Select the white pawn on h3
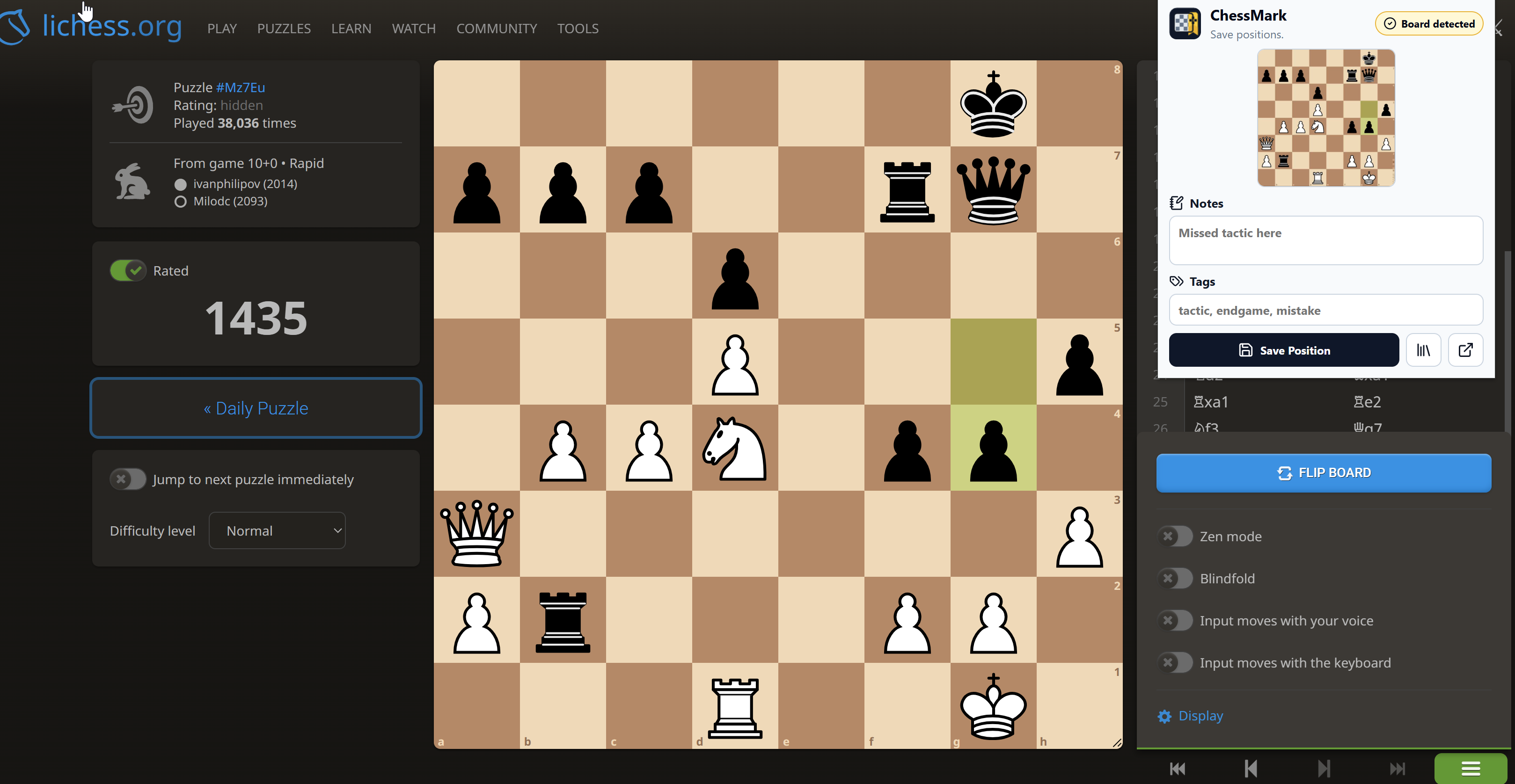This screenshot has height=784, width=1515. tap(1079, 534)
